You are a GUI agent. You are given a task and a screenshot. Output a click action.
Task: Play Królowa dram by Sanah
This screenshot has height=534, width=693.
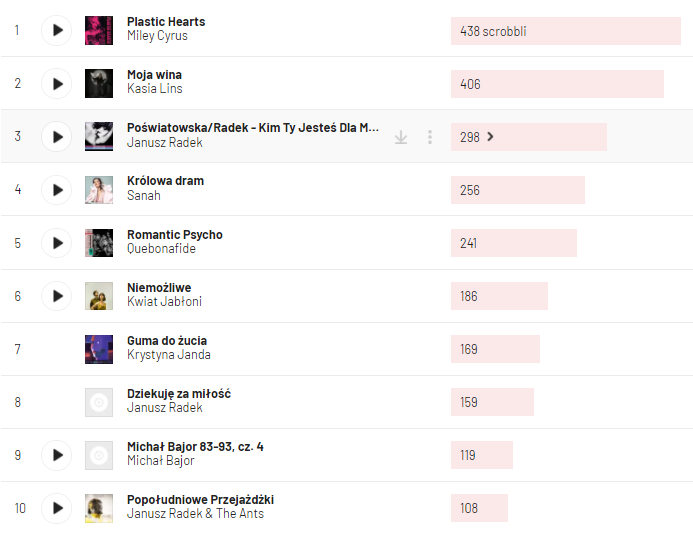[x=57, y=189]
